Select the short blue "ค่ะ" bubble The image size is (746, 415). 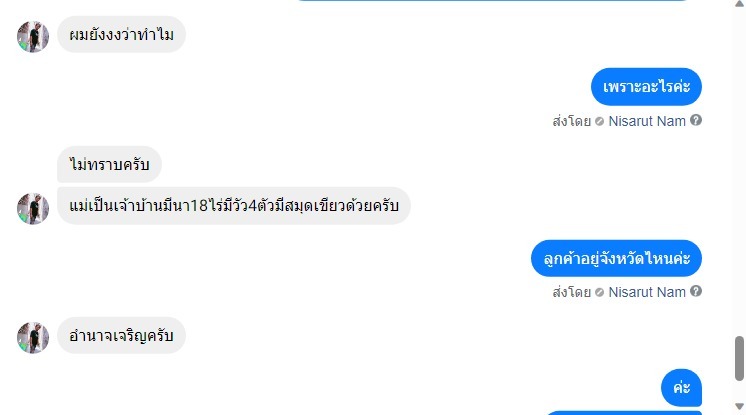click(681, 387)
